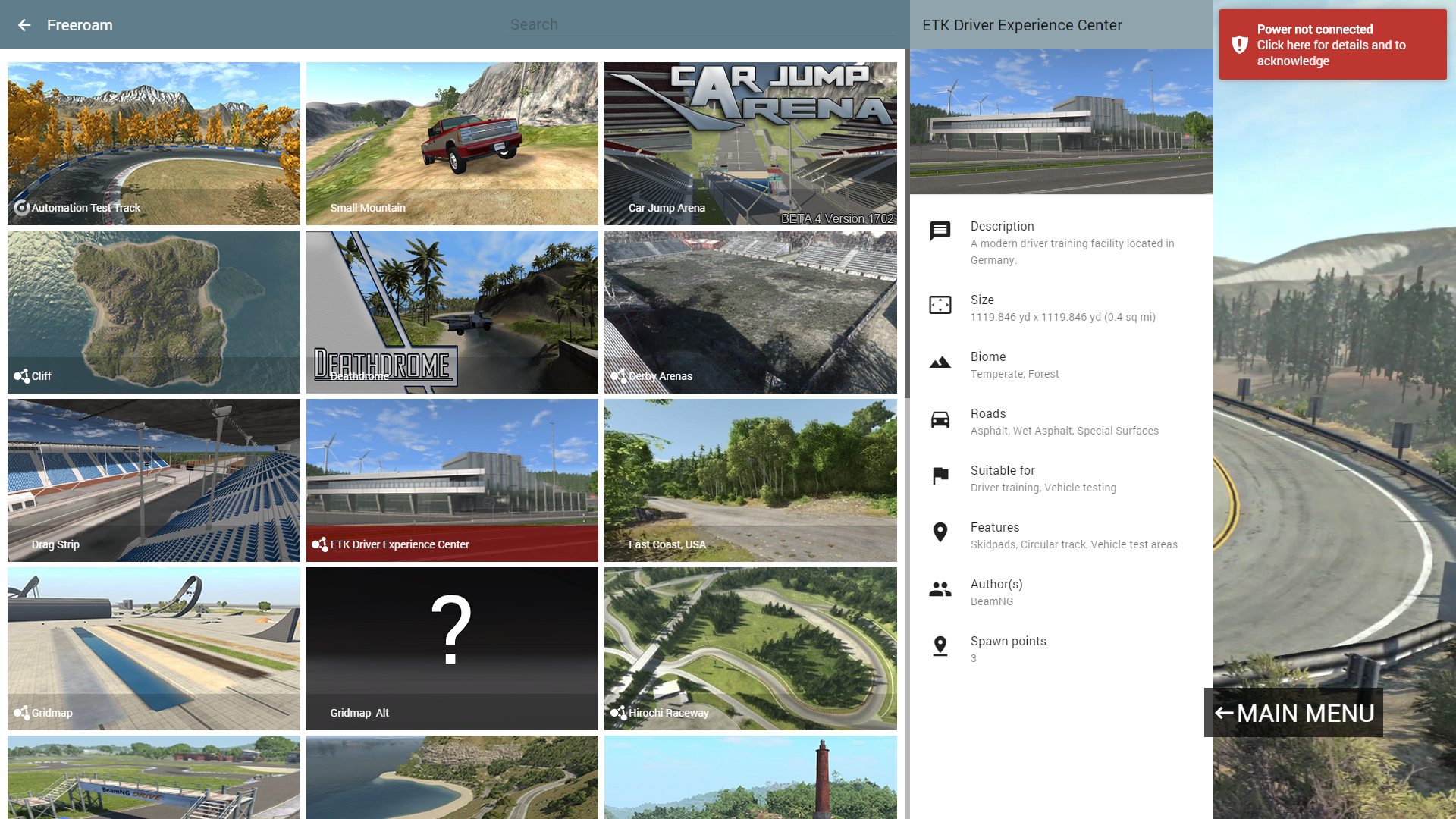Click the Features location pin icon
This screenshot has height=819, width=1456.
coord(940,532)
